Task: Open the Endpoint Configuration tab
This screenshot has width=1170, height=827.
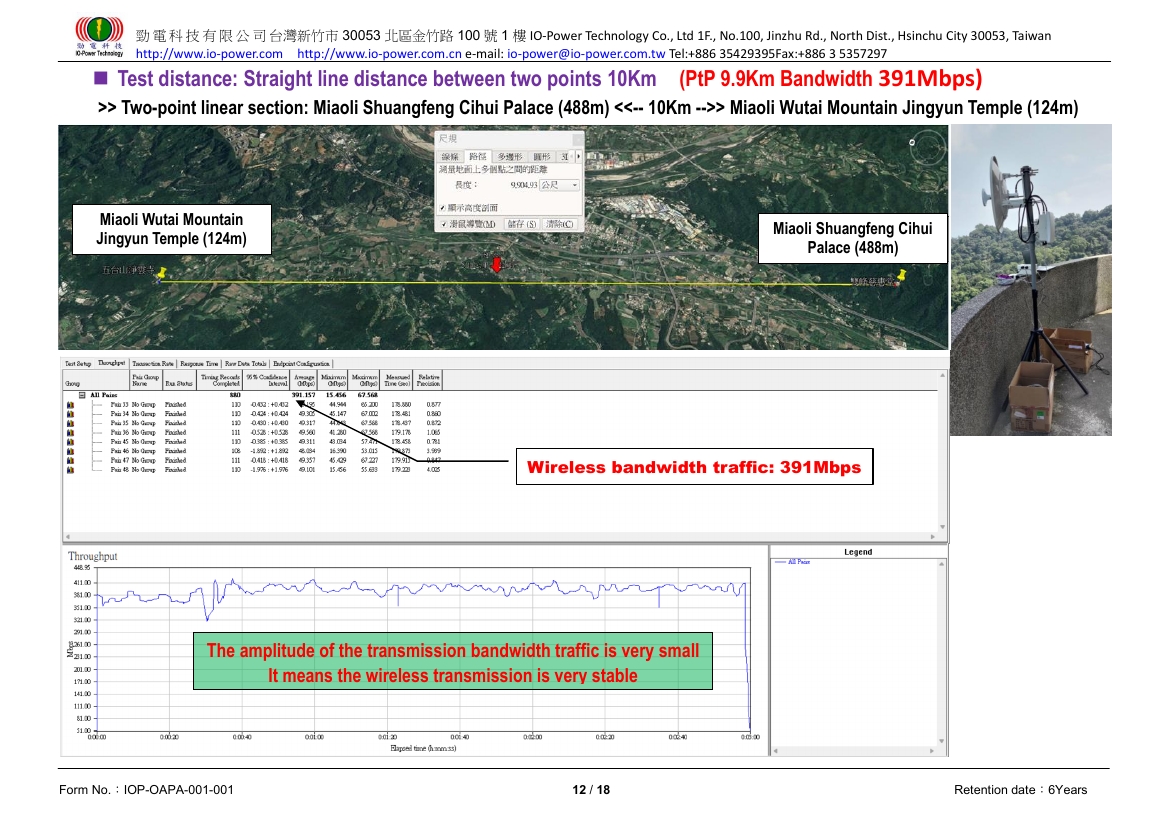Action: [x=301, y=364]
